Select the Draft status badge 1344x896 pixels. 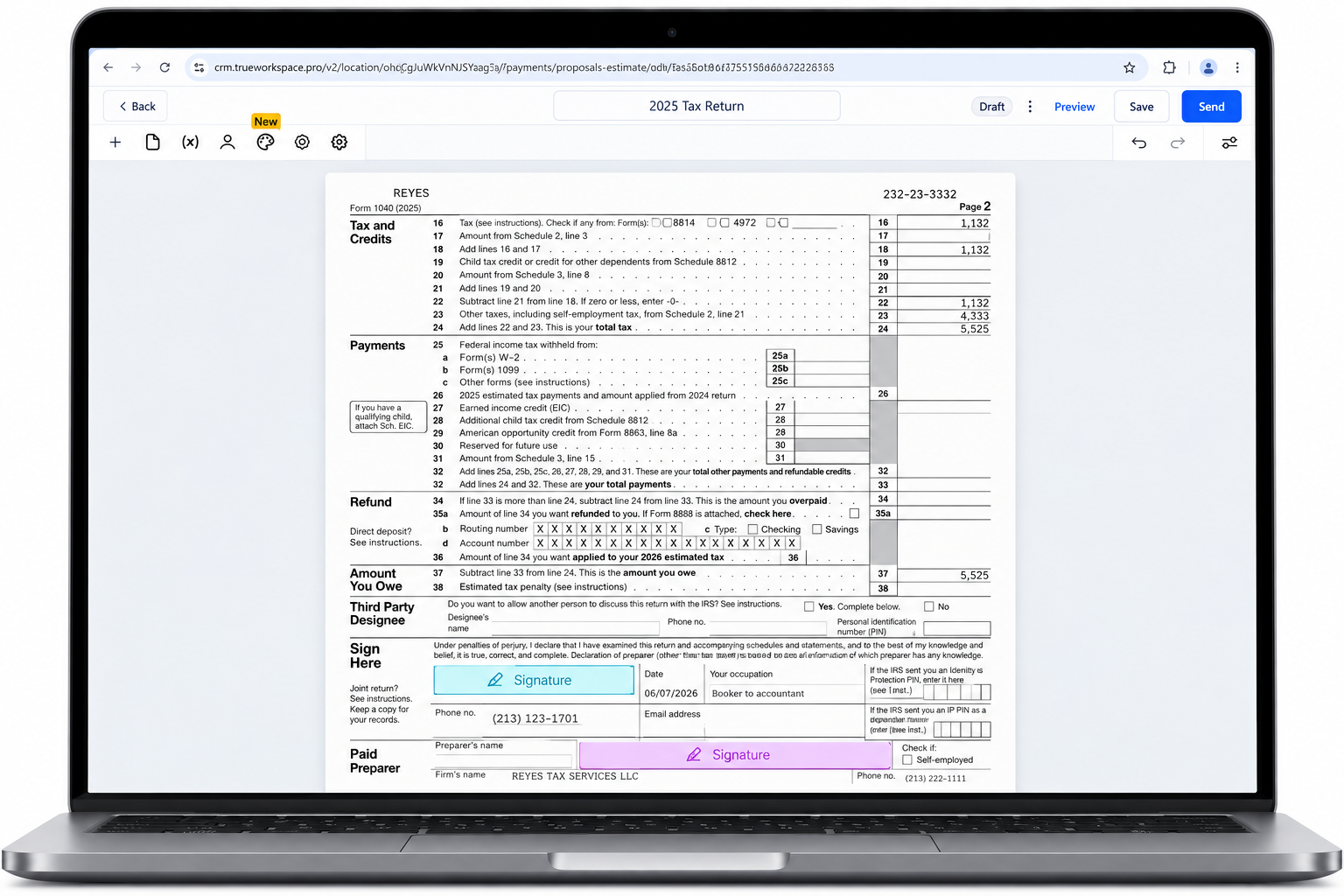pos(992,107)
